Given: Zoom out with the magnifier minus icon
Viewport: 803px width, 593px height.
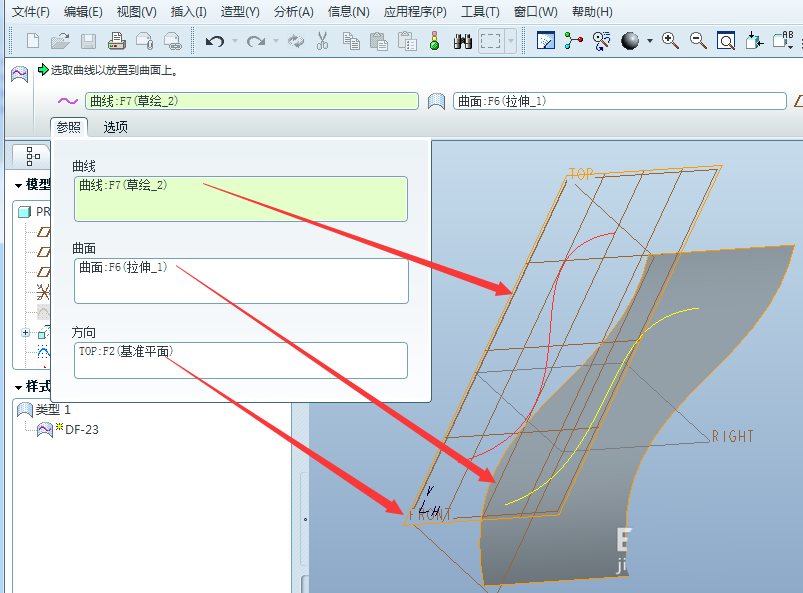Looking at the screenshot, I should [x=698, y=40].
